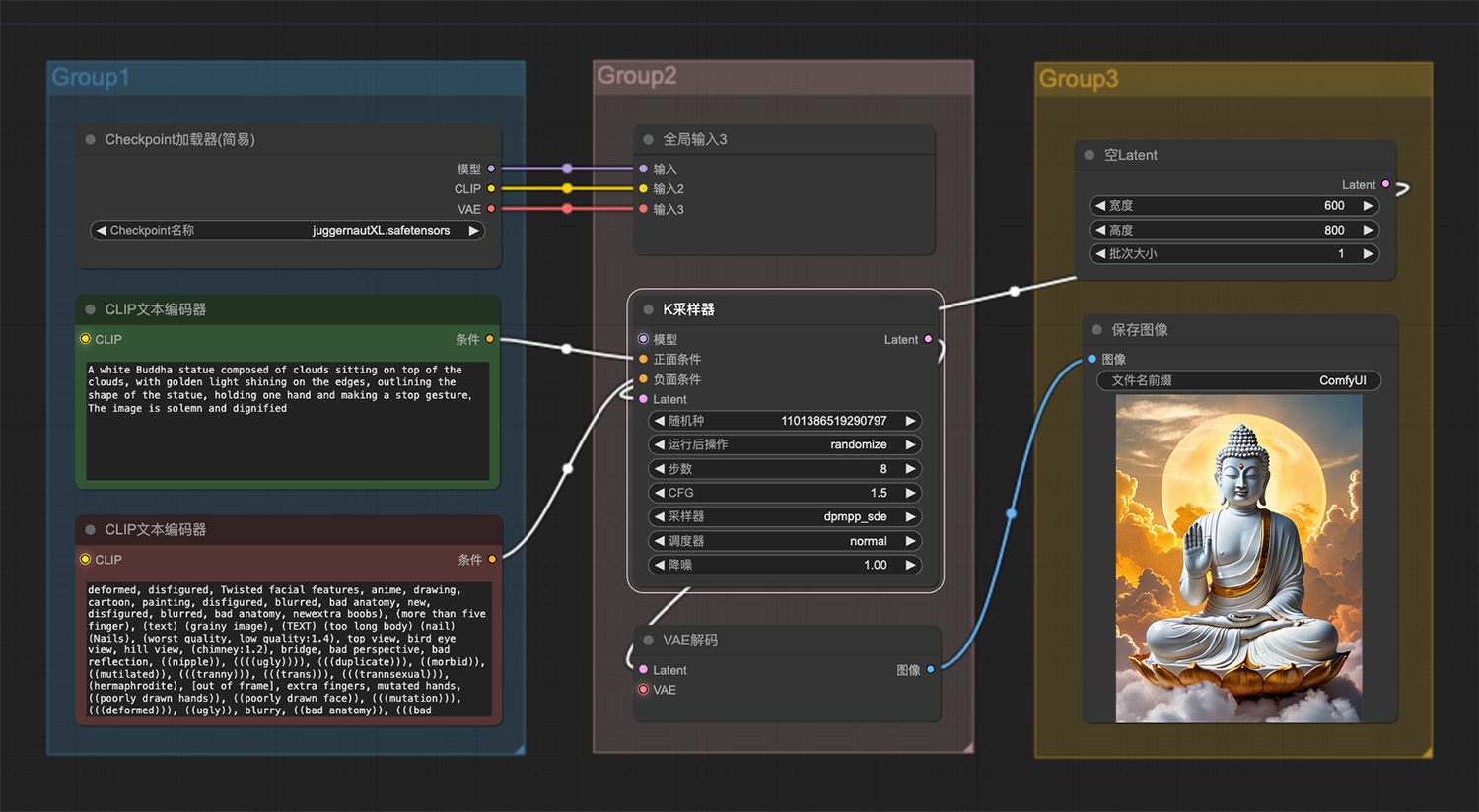Click the negative prompt text starting with deformed
Viewport: 1479px width, 812px height.
coord(287,649)
